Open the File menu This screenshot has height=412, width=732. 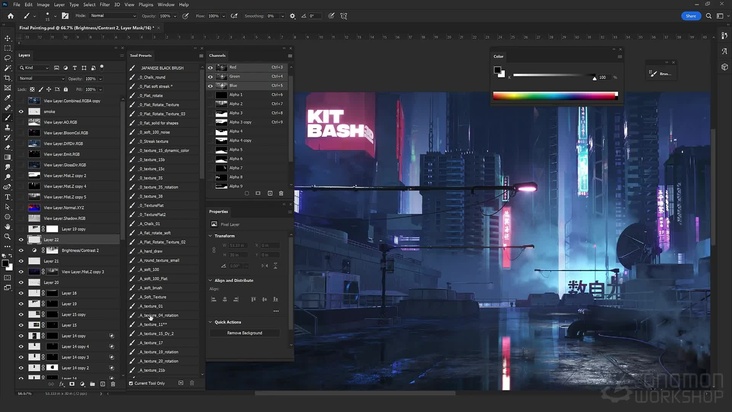pyautogui.click(x=16, y=5)
